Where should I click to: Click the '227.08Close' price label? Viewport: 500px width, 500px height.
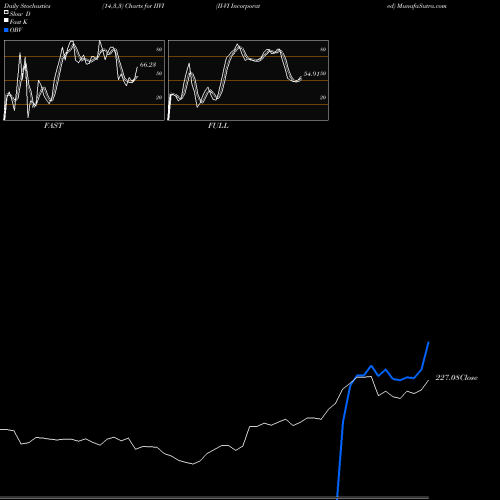tap(457, 378)
